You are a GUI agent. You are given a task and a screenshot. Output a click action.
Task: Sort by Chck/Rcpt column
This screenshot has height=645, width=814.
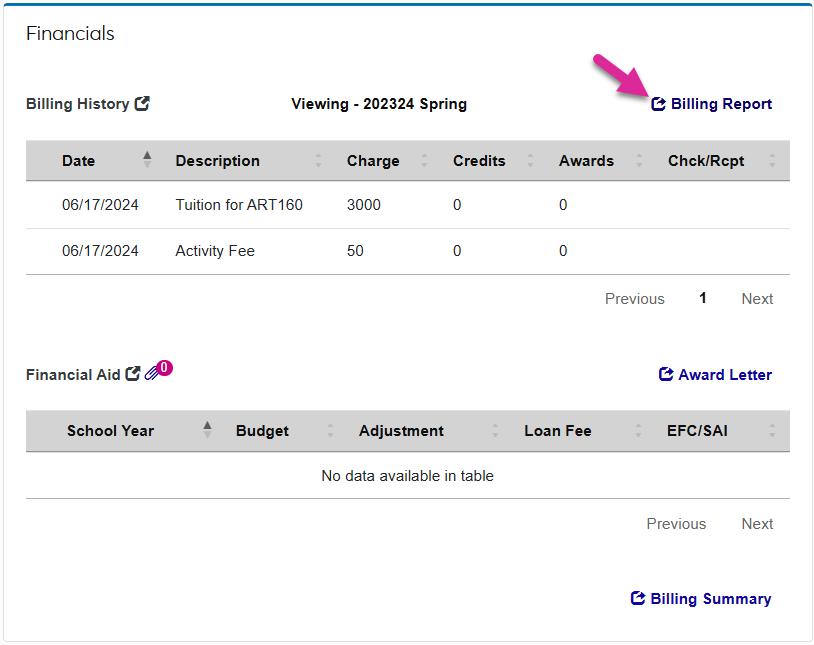click(x=706, y=161)
